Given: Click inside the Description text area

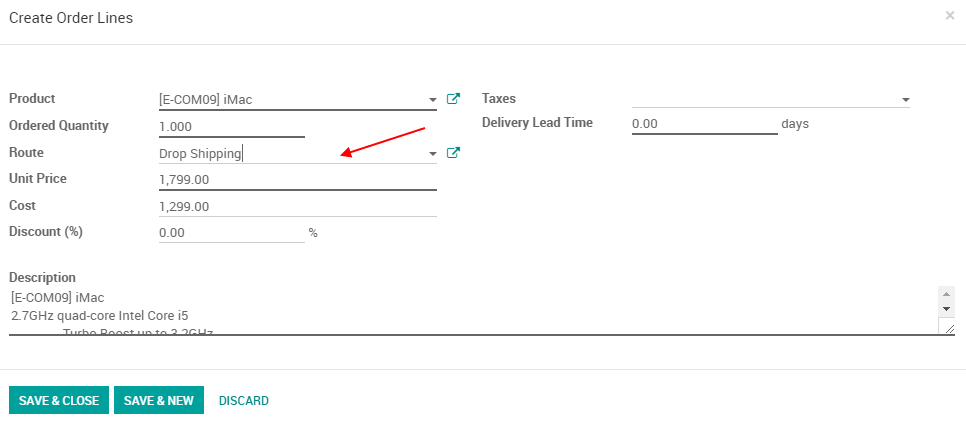Looking at the screenshot, I should (x=470, y=310).
